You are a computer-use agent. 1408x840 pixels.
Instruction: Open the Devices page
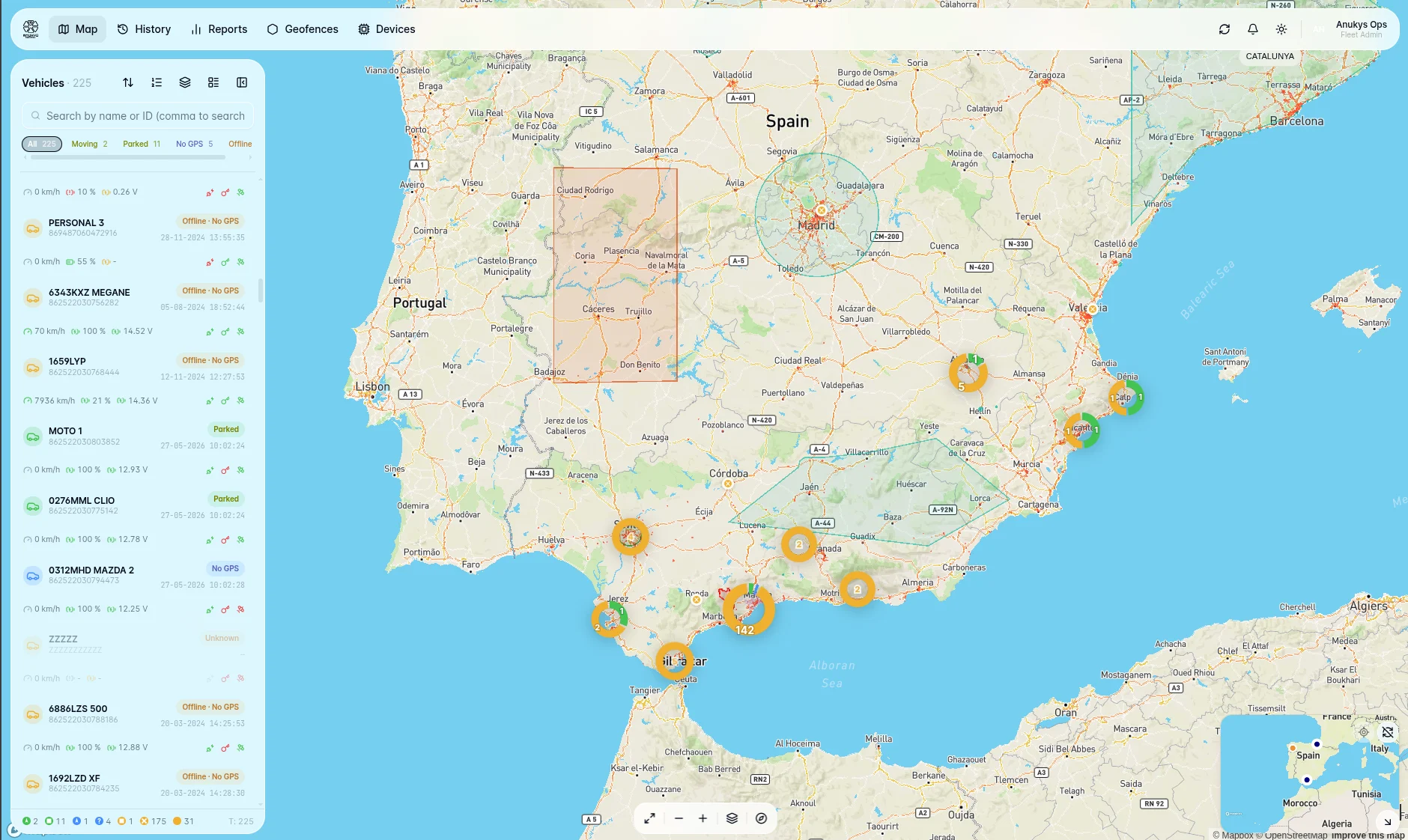pos(386,29)
